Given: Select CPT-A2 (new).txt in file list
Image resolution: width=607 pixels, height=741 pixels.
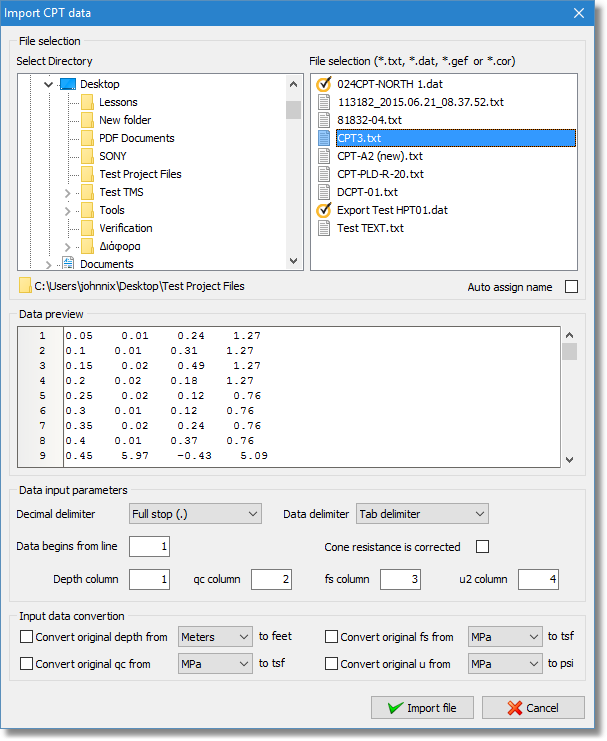Looking at the screenshot, I should pyautogui.click(x=379, y=156).
